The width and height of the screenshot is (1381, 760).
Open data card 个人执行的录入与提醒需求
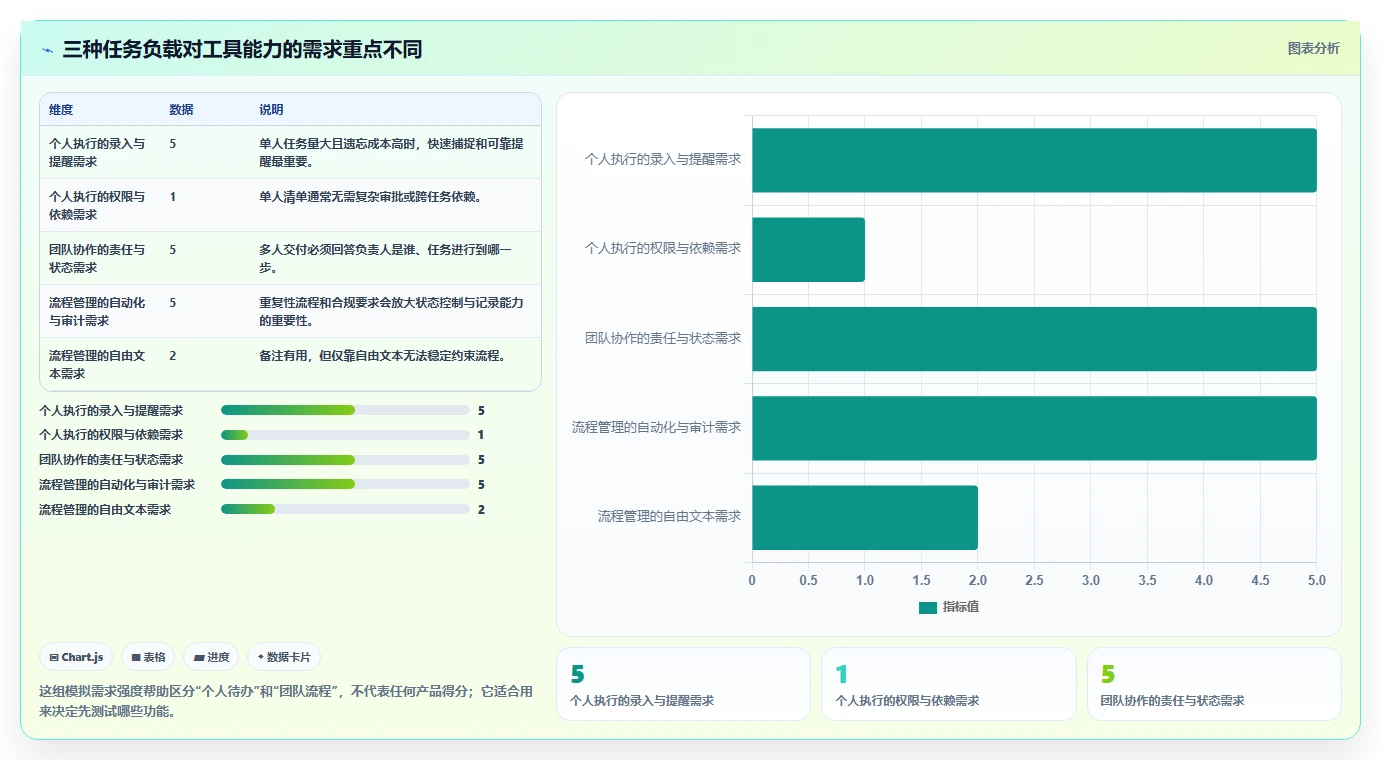(x=683, y=684)
